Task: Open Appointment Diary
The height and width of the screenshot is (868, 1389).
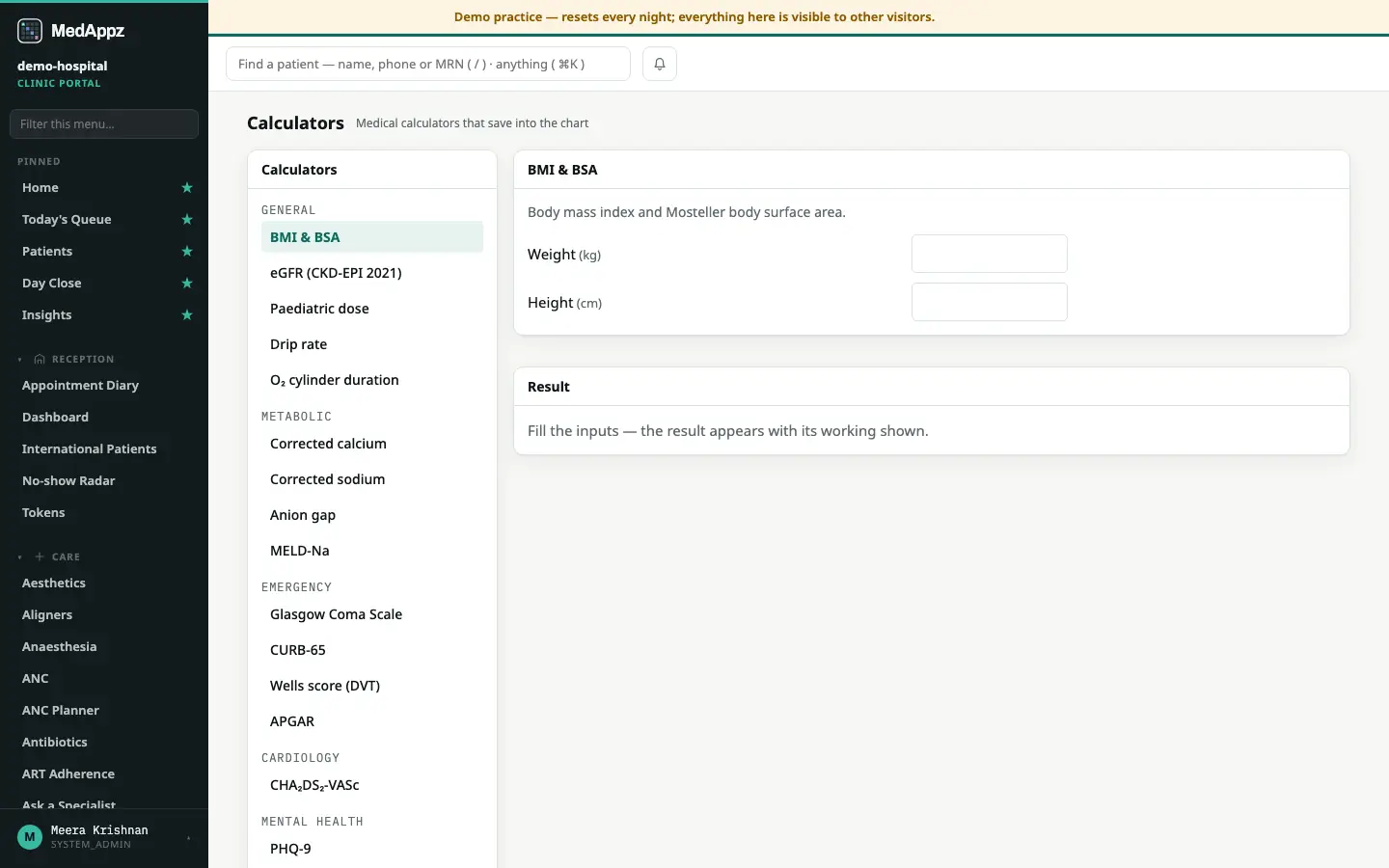Action: click(81, 386)
